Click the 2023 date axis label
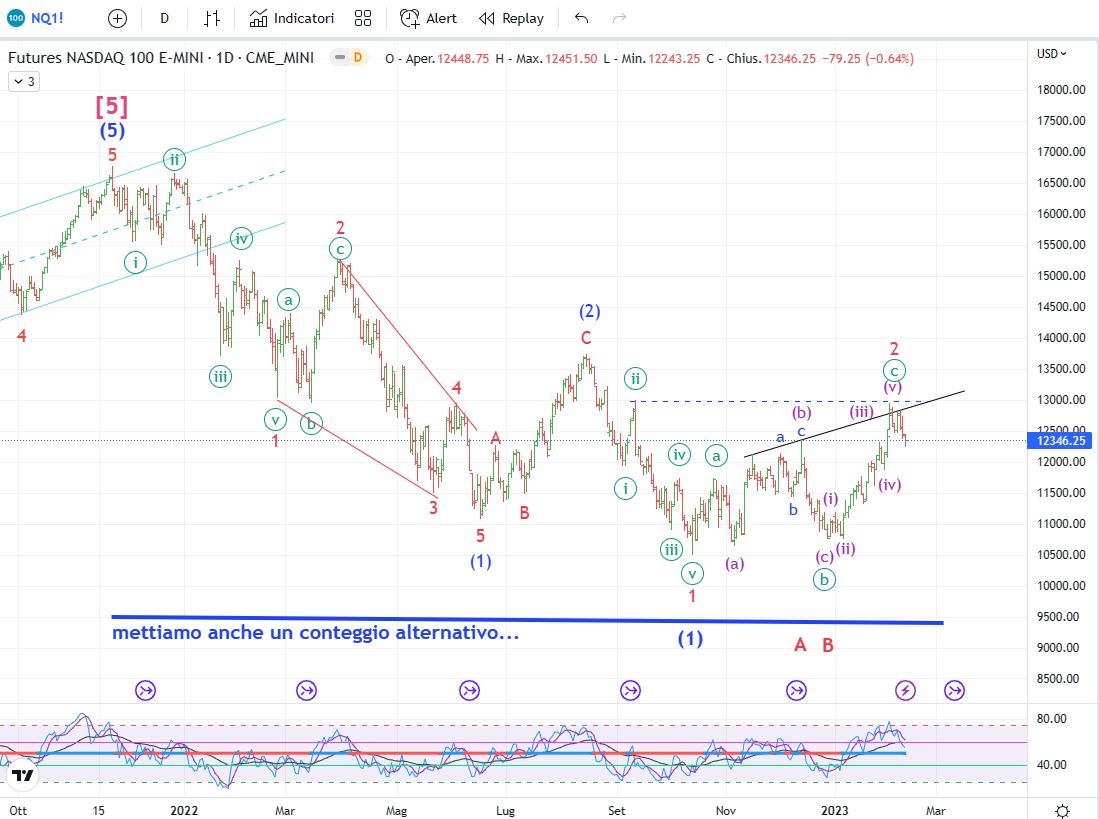The height and width of the screenshot is (819, 1099). 835,811
